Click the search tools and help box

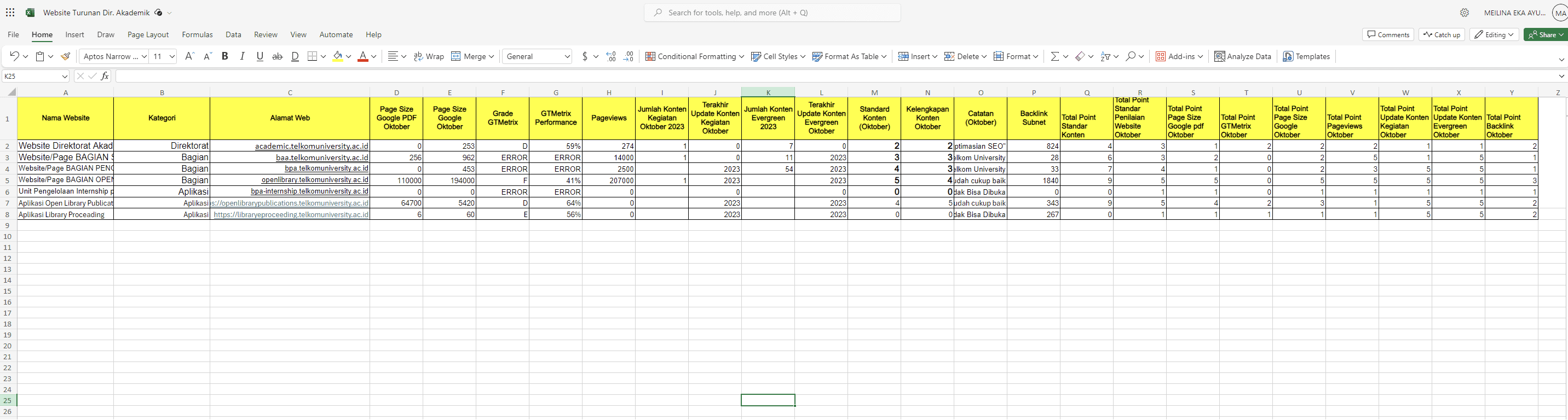coord(773,13)
